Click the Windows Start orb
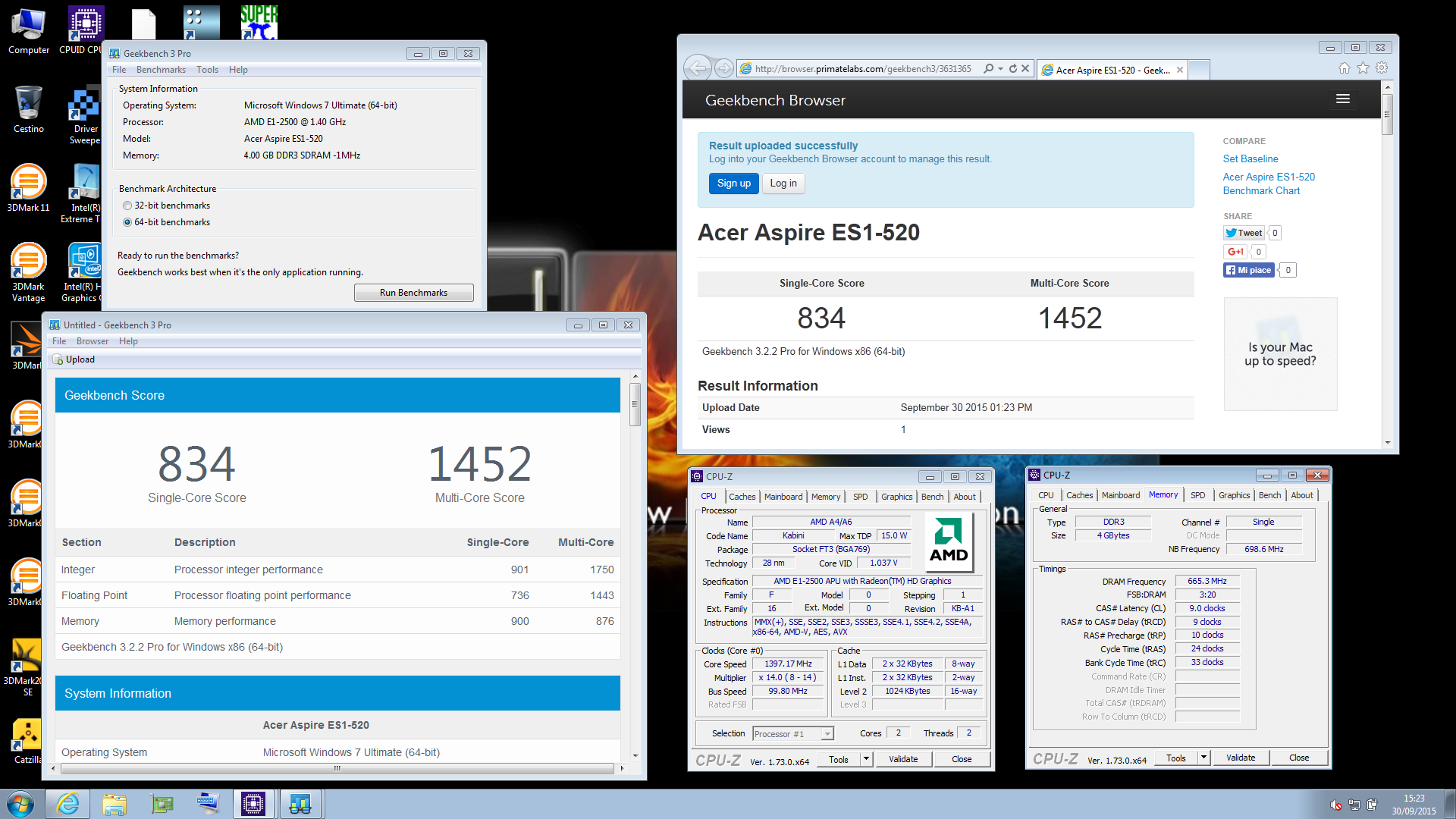 (20, 804)
